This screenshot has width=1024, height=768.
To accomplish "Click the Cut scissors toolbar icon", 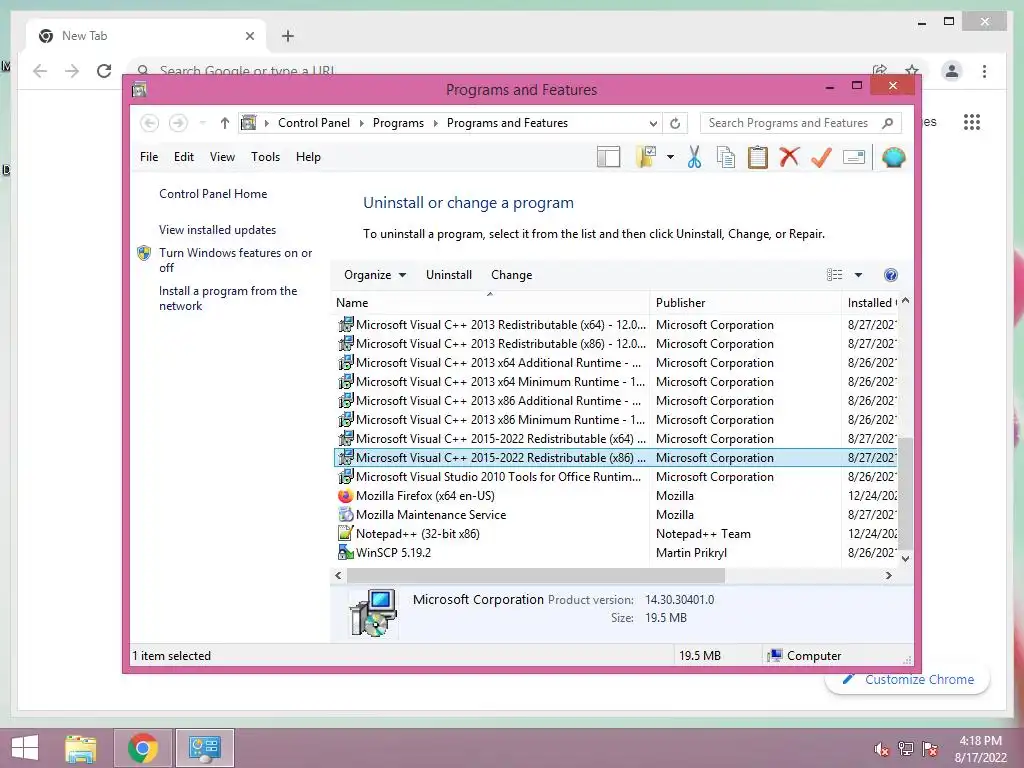I will pos(694,157).
